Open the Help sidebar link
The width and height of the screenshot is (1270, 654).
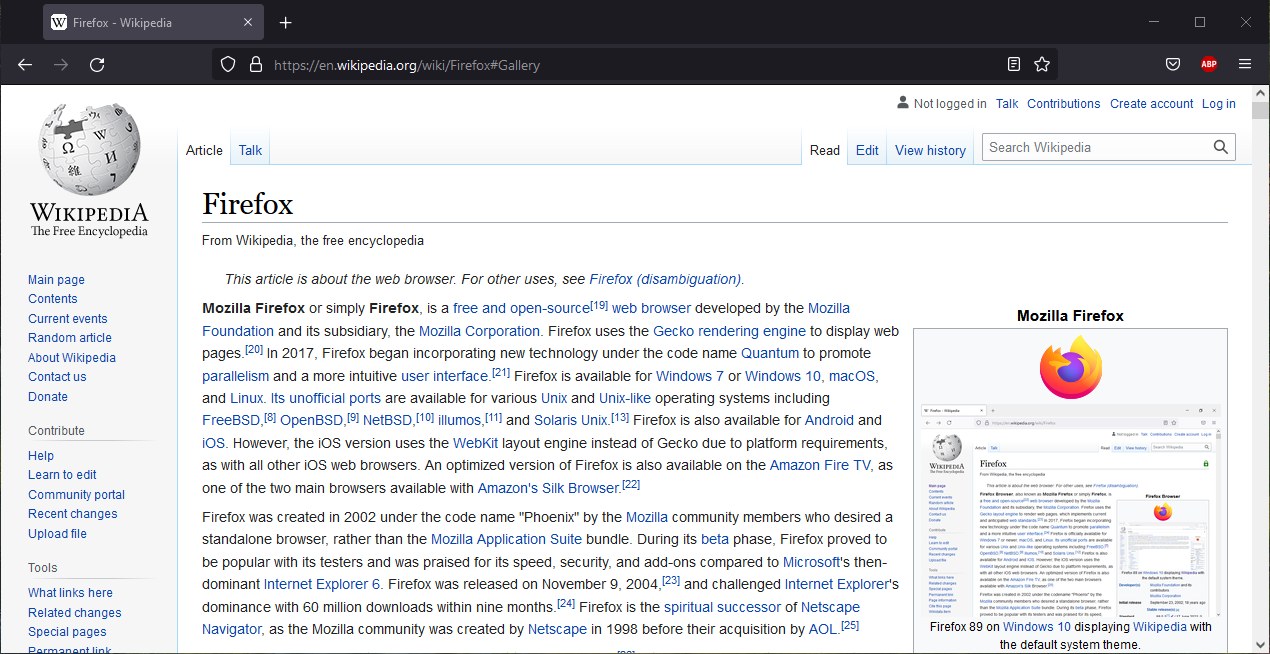point(41,456)
